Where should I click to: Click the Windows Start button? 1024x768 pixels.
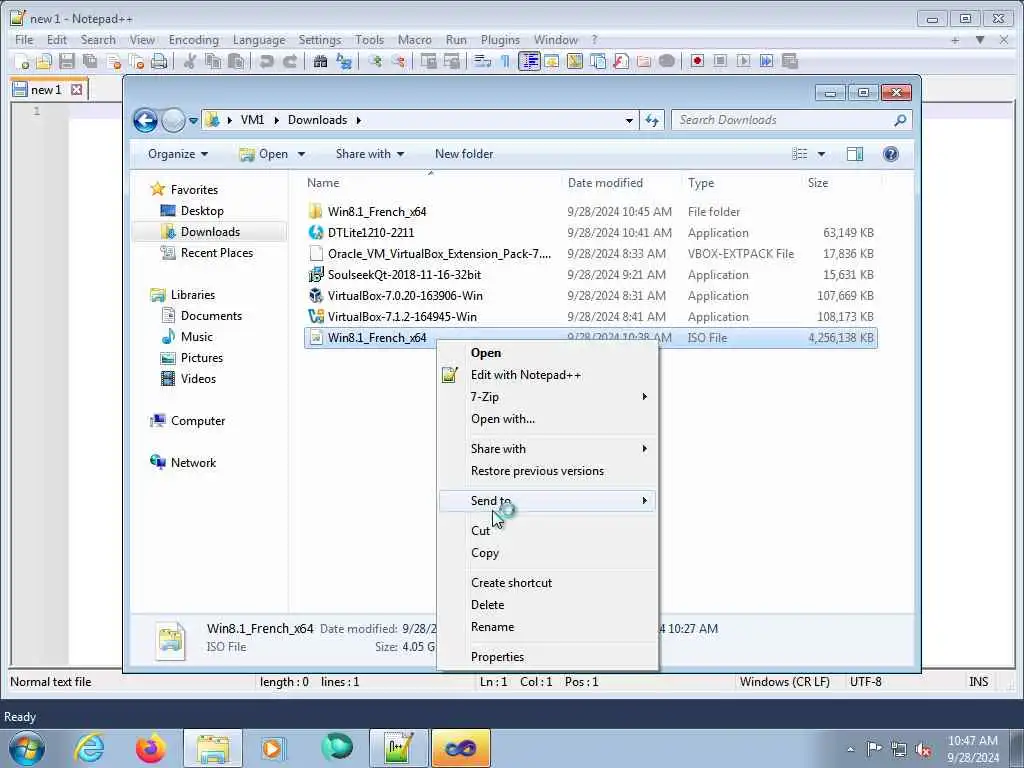coord(26,748)
